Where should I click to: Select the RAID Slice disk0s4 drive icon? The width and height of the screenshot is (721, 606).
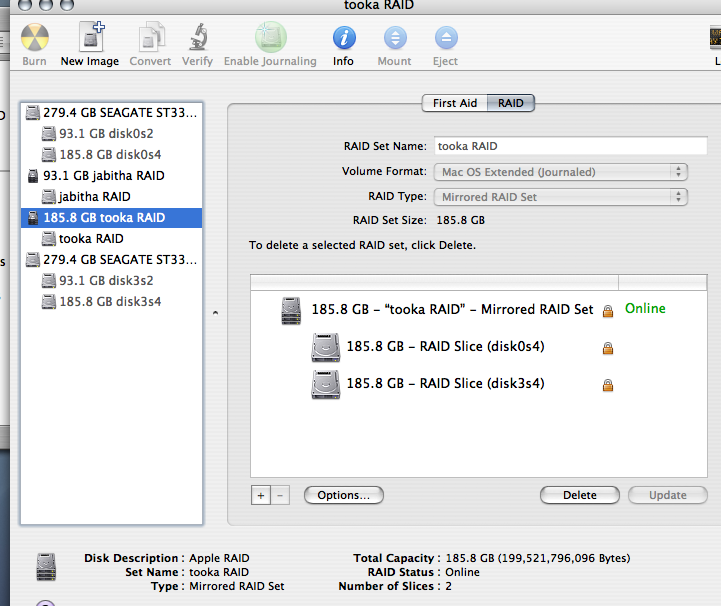click(326, 347)
